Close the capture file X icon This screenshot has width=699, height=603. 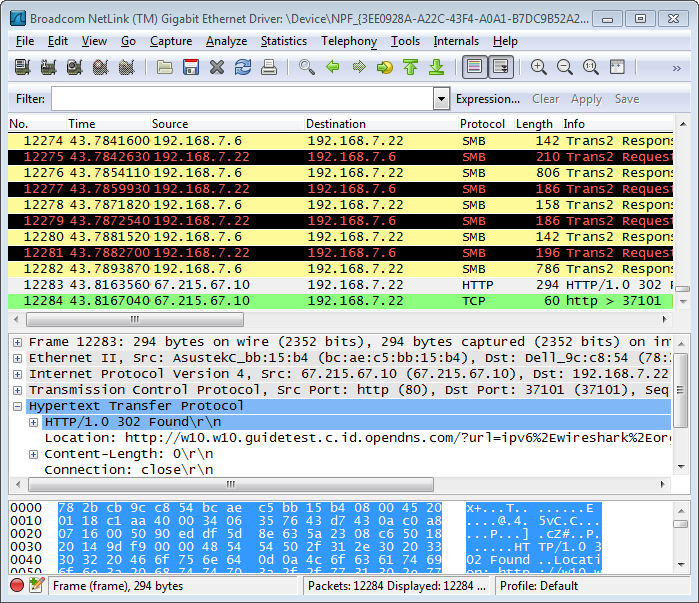217,67
